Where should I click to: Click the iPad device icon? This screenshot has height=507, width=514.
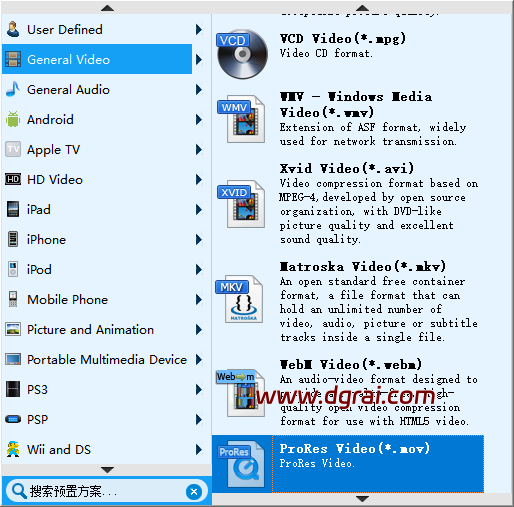(13, 209)
